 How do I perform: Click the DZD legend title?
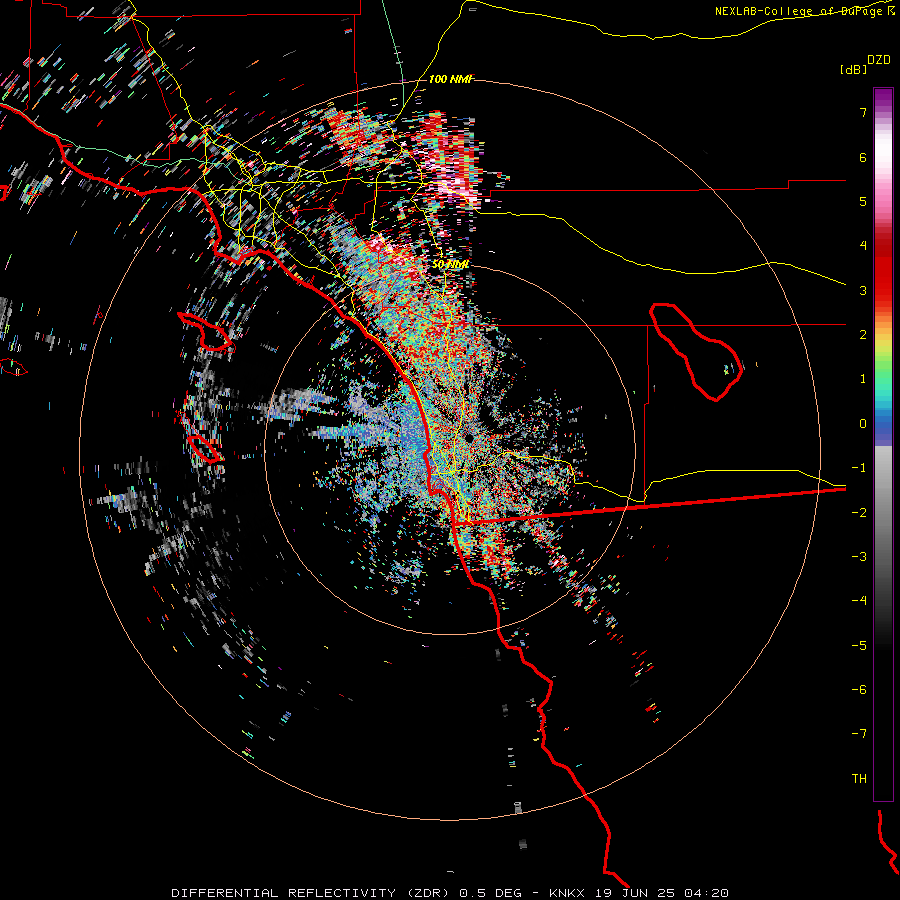(879, 60)
